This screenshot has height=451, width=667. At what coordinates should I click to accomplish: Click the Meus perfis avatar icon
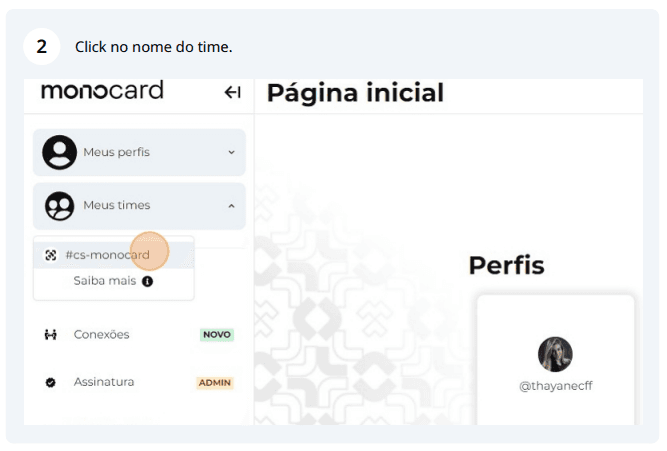click(60, 152)
